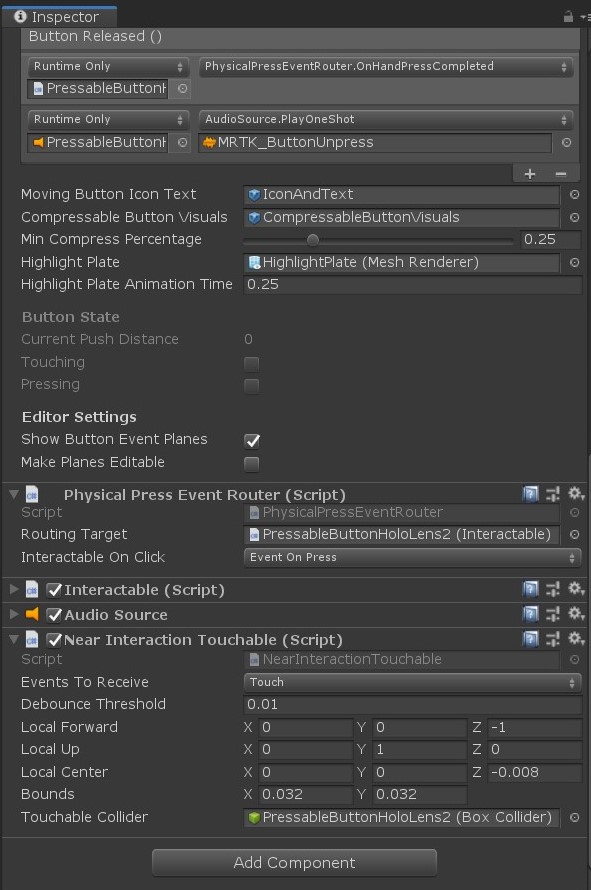The image size is (591, 890).
Task: Click Local Forward Z field
Action: (534, 727)
